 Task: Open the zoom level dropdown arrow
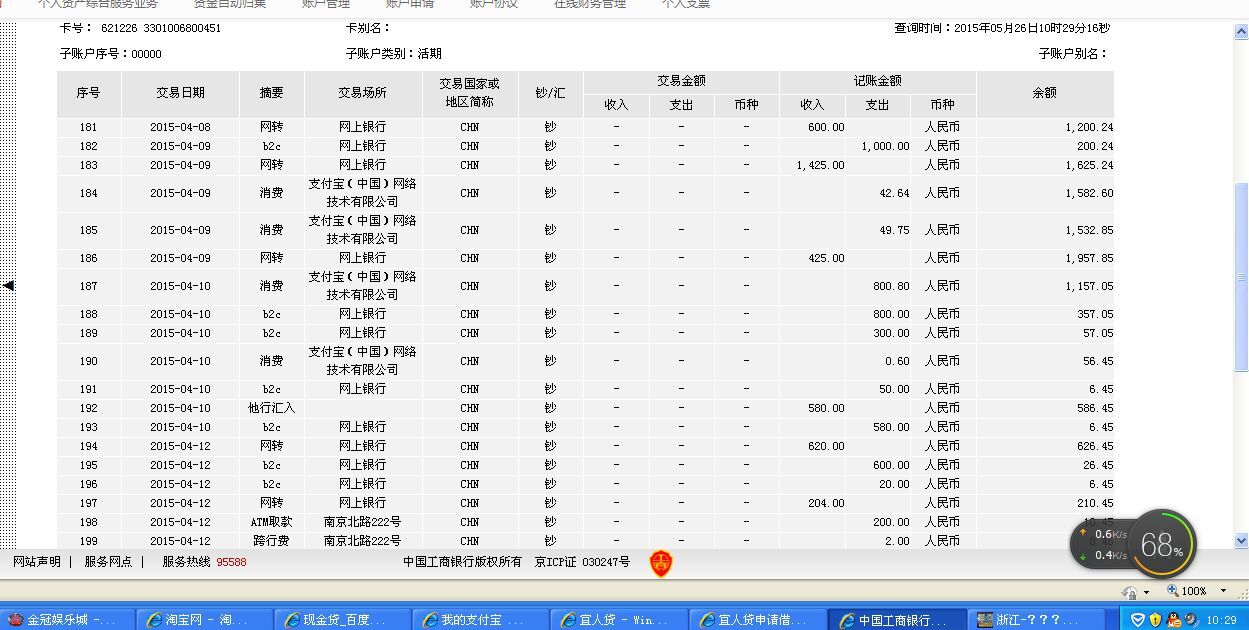tap(1223, 591)
